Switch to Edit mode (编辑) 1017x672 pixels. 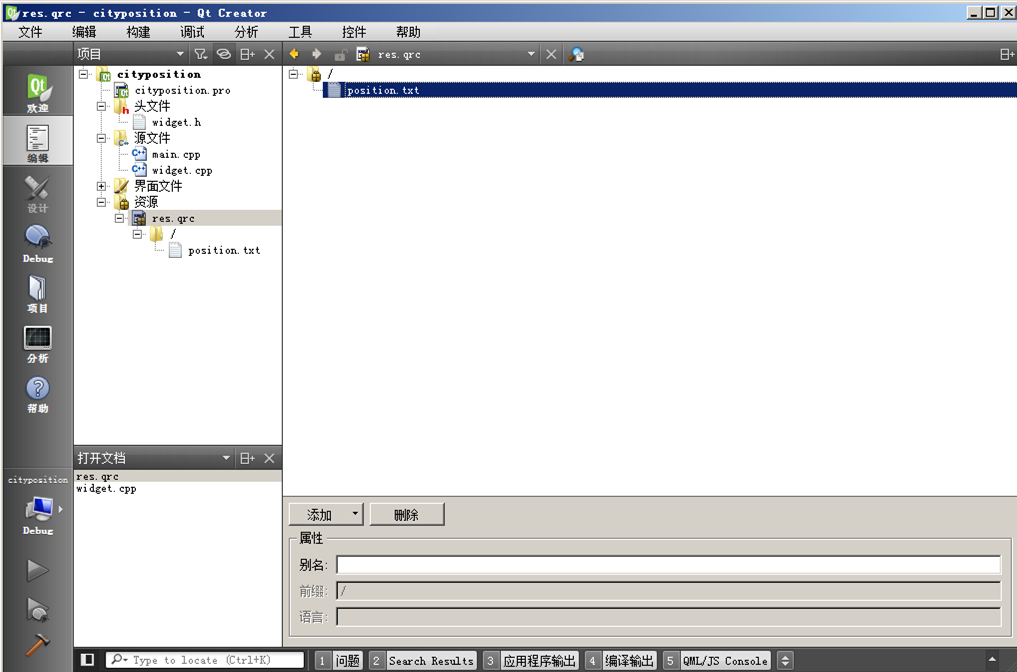point(38,141)
